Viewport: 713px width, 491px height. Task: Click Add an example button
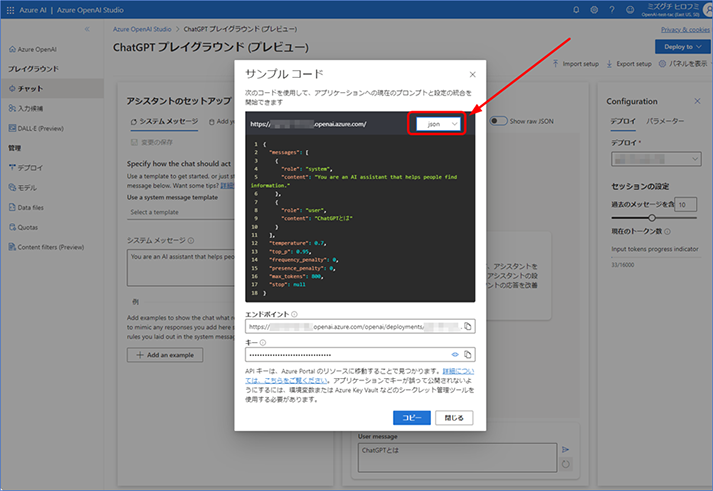point(165,355)
